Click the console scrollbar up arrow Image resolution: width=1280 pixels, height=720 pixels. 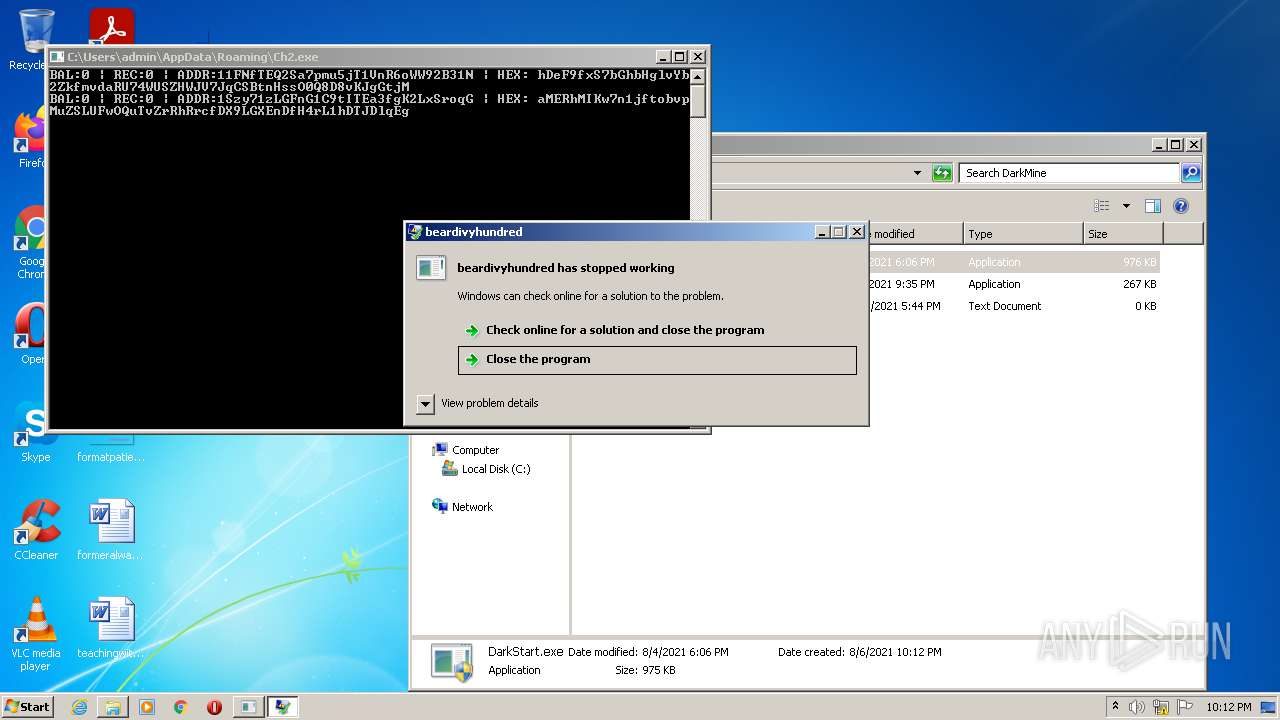[698, 76]
